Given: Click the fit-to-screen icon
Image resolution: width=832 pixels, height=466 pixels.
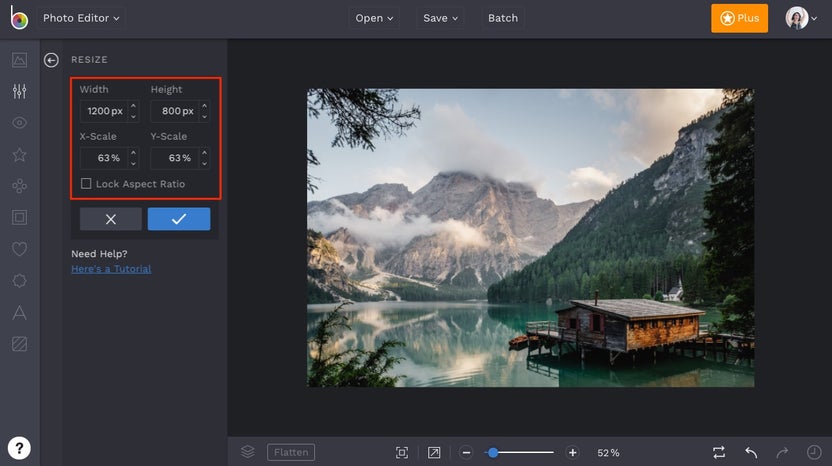Looking at the screenshot, I should coord(402,452).
